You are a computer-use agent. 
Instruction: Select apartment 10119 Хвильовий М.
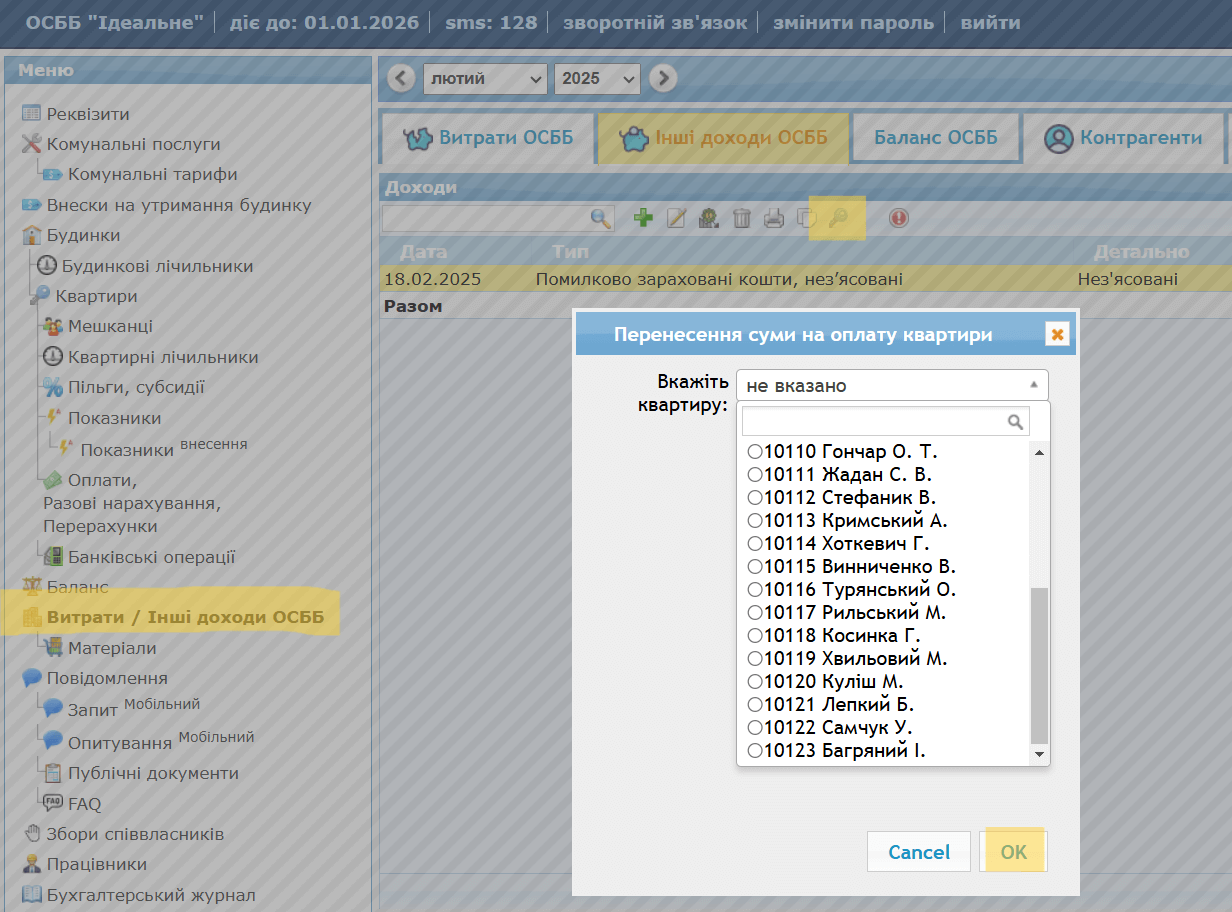[x=848, y=658]
